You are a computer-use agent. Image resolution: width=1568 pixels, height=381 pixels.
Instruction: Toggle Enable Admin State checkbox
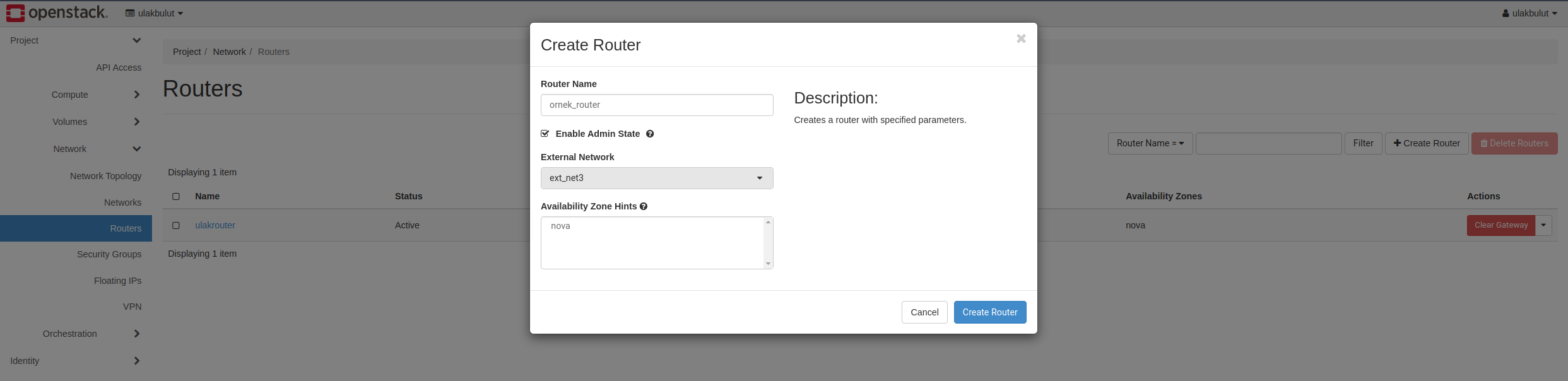click(545, 134)
